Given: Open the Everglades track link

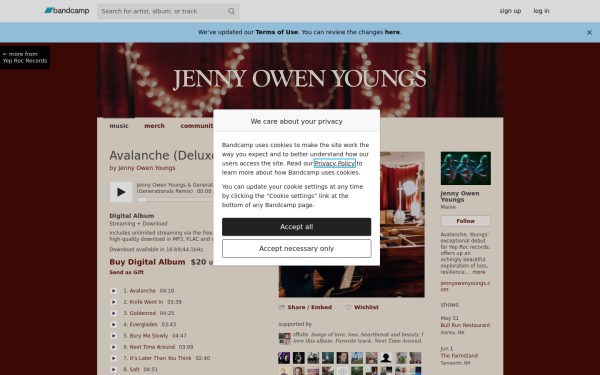Looking at the screenshot, I should coord(143,324).
